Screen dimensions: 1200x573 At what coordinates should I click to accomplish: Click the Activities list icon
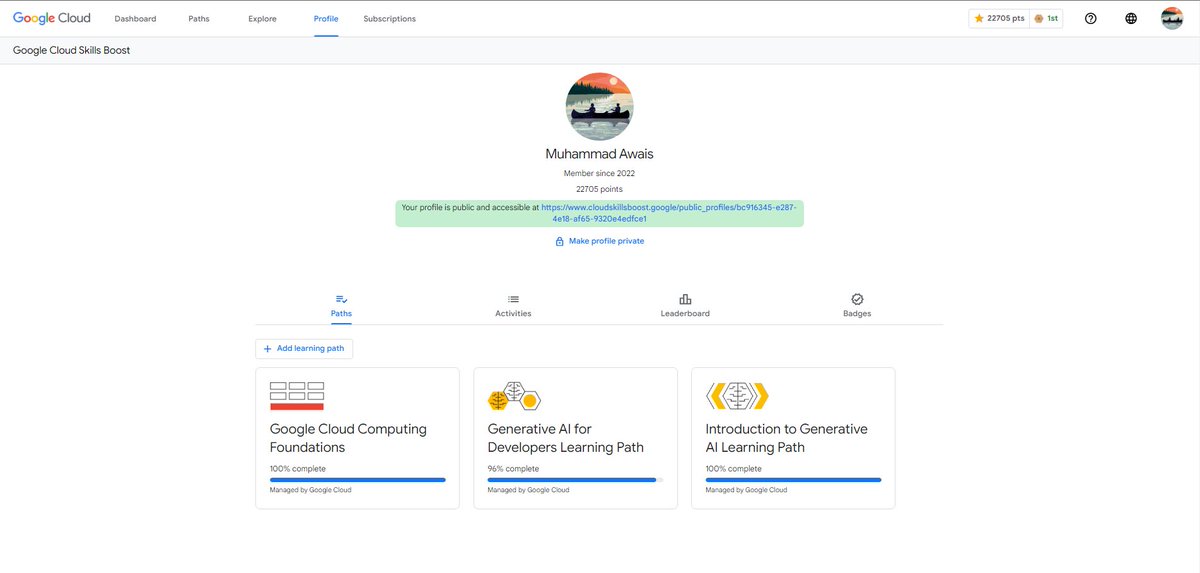[513, 299]
